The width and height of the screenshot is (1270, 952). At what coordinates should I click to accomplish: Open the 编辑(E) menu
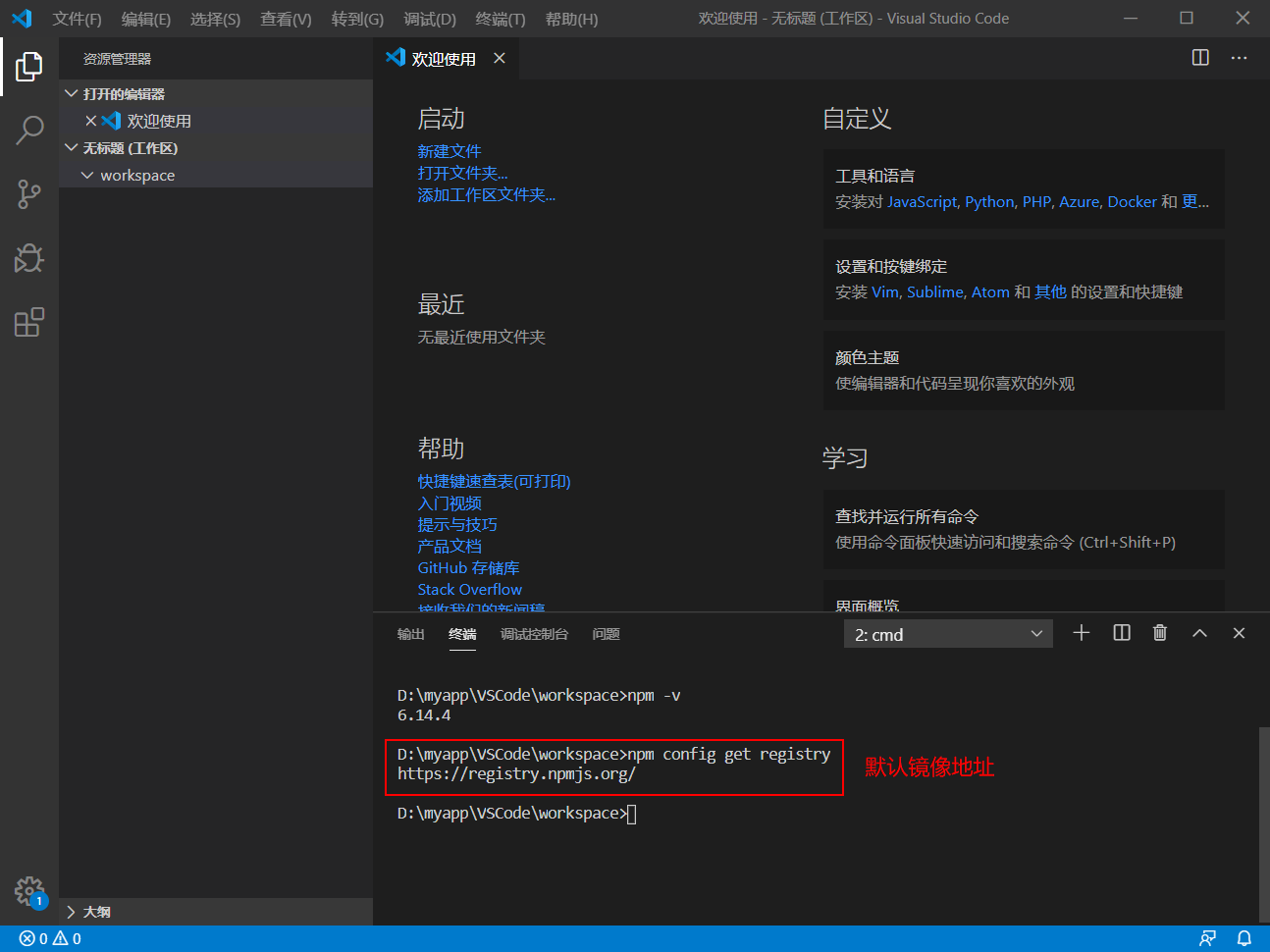click(x=145, y=19)
